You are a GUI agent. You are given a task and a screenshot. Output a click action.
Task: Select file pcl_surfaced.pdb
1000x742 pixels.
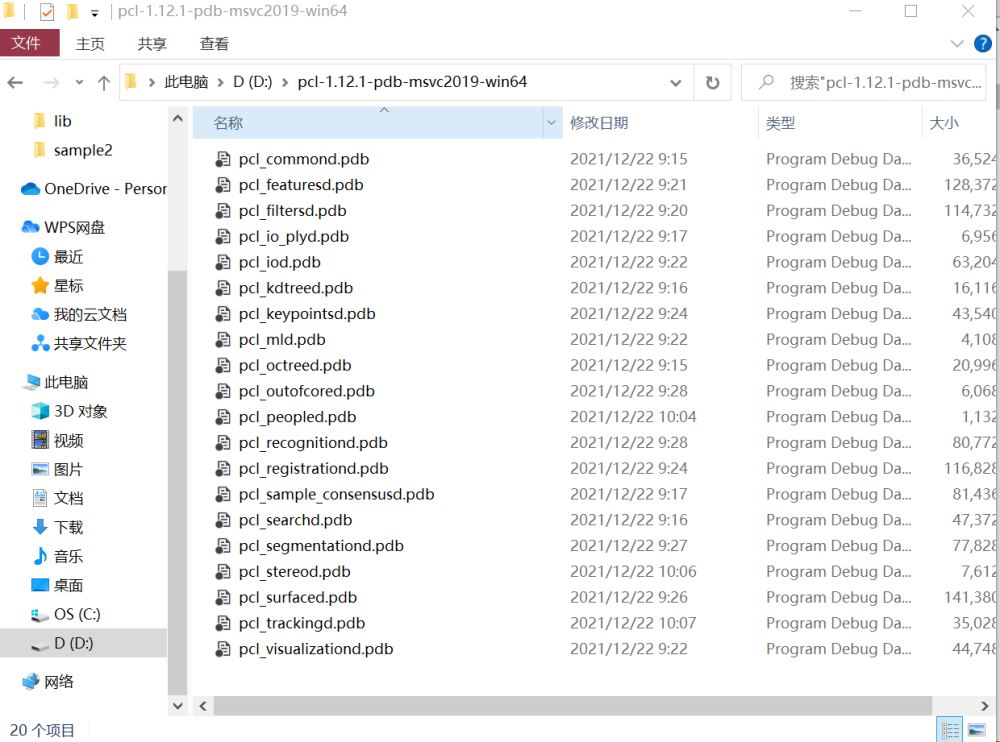(298, 597)
